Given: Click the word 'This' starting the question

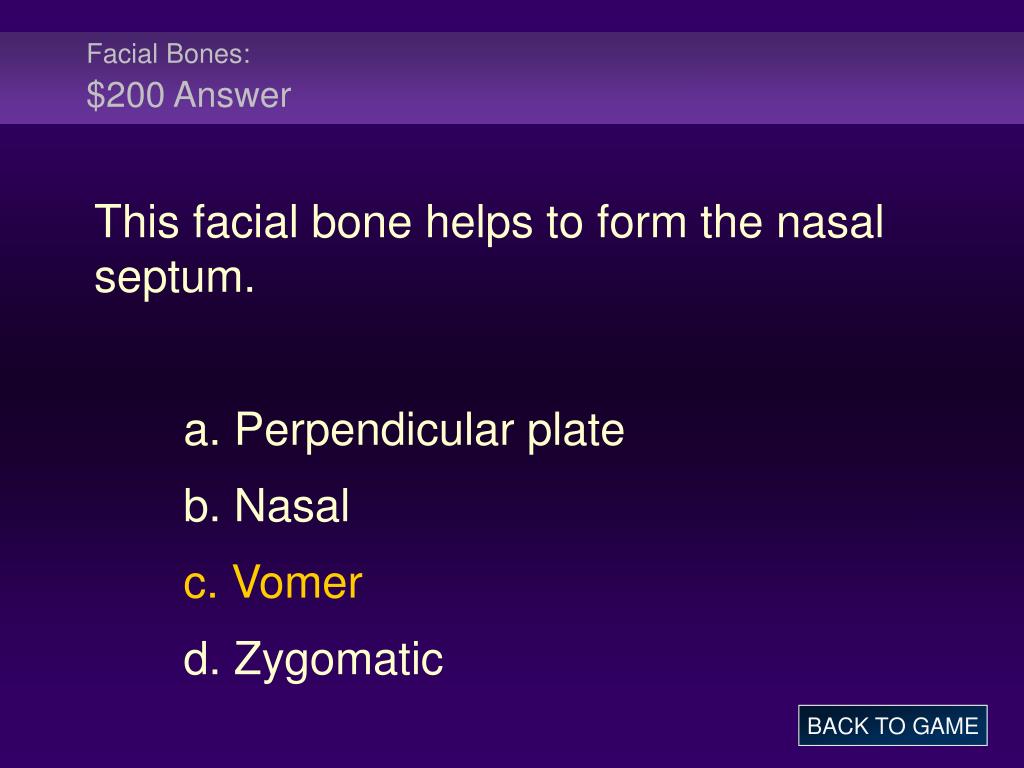Looking at the screenshot, I should 136,222.
